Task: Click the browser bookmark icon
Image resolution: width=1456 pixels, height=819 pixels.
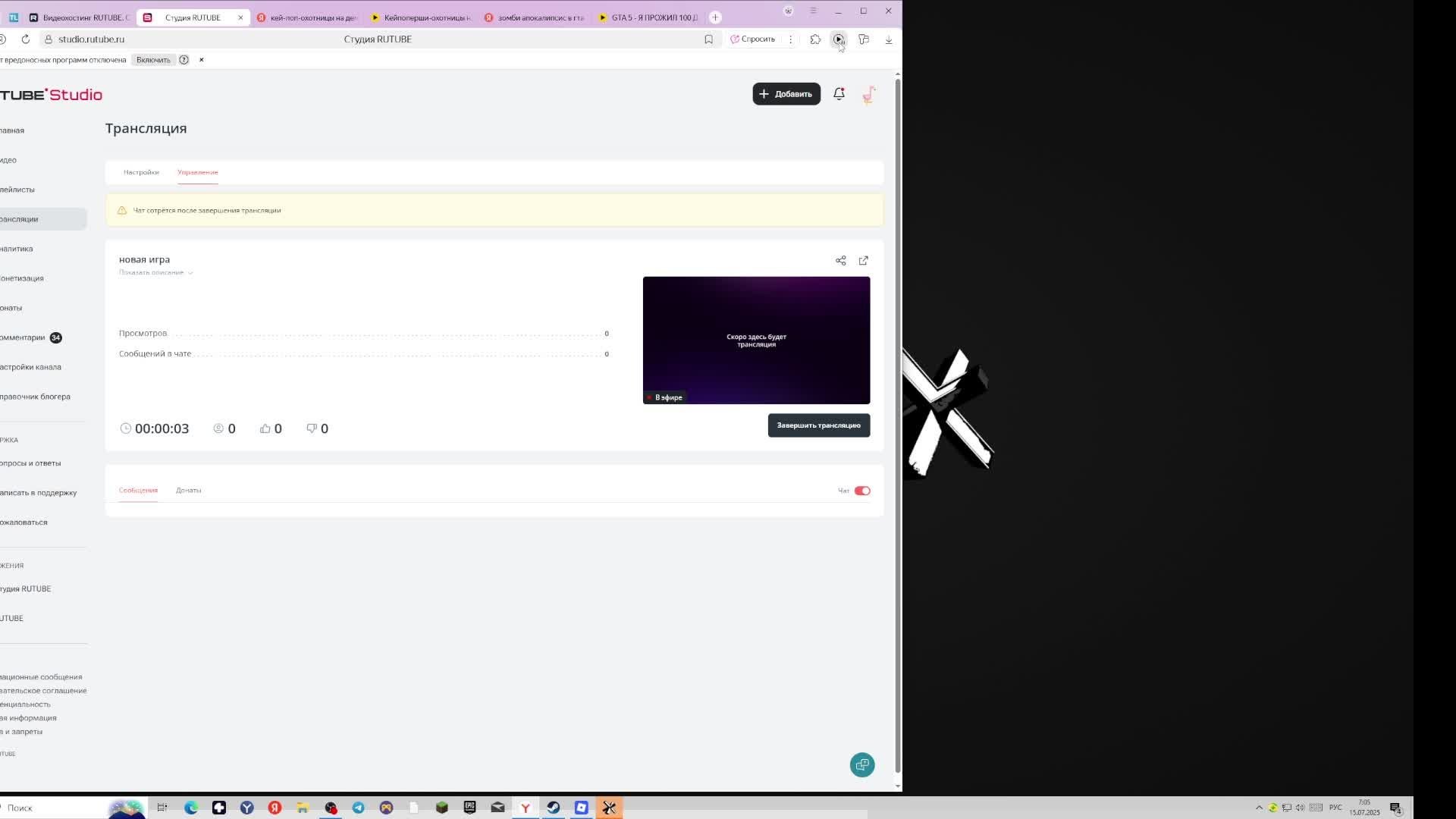Action: click(708, 39)
